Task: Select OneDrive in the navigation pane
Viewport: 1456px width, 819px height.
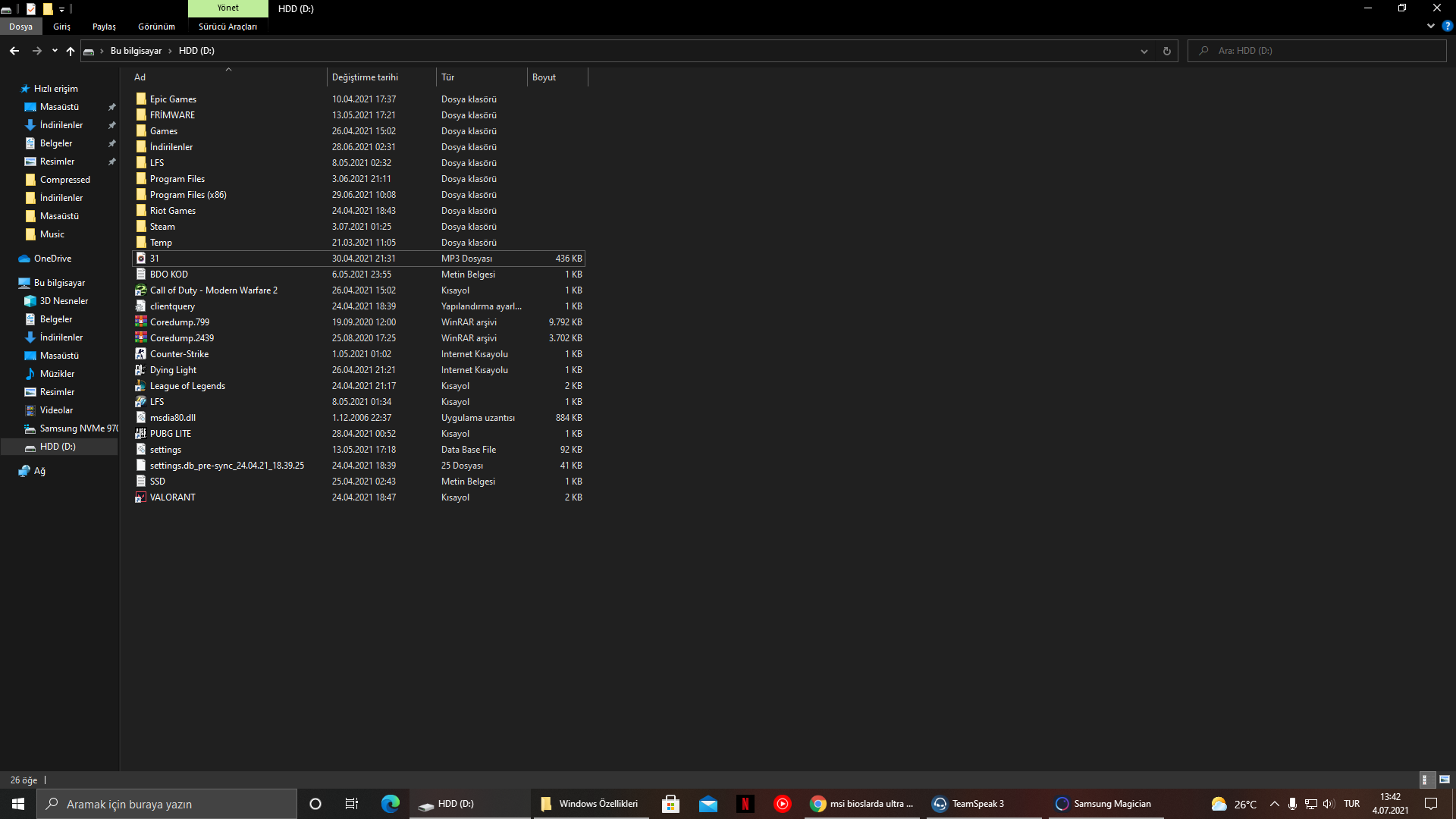Action: tap(52, 259)
